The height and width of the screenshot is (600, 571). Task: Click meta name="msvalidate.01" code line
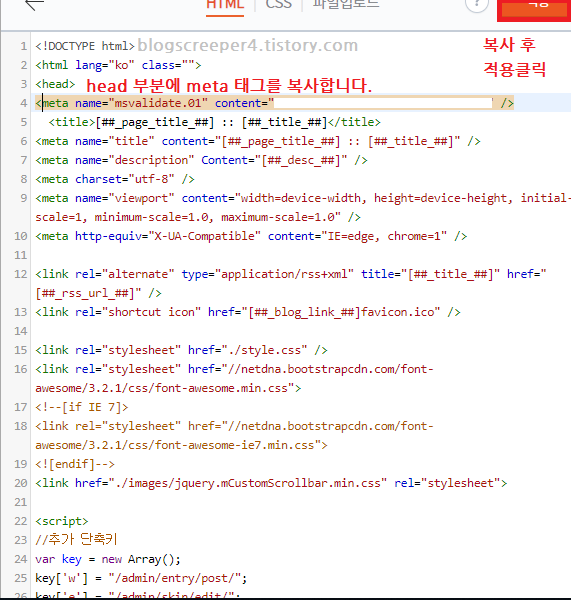[x=274, y=103]
